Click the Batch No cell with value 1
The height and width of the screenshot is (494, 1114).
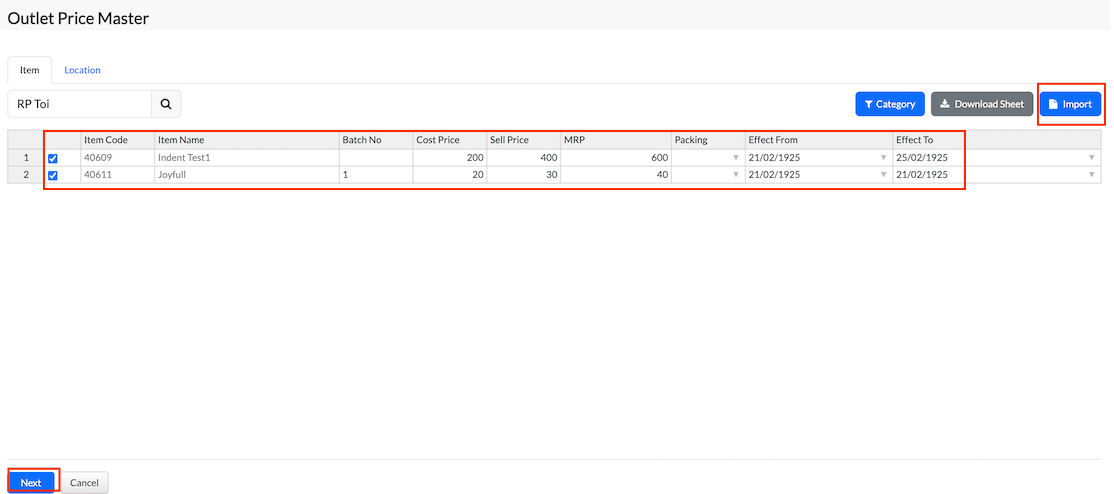377,175
